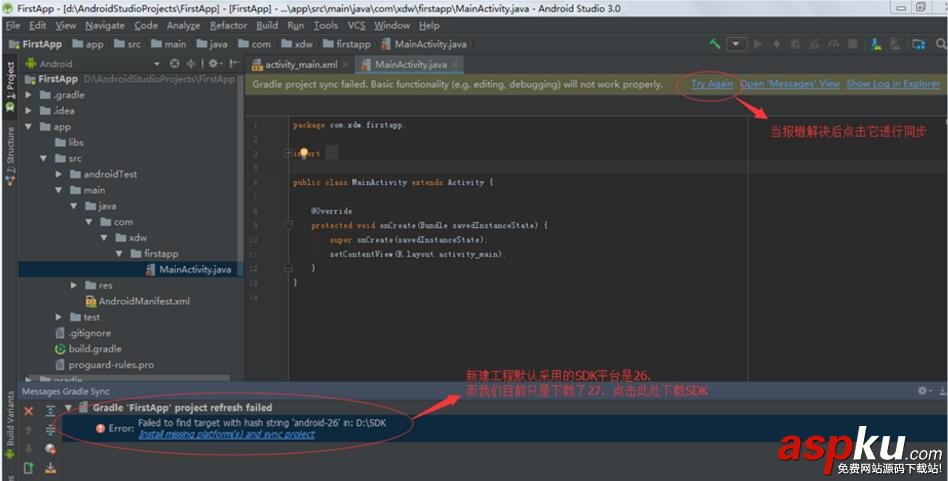
Task: Open the Navigate menu
Action: pyautogui.click(x=105, y=25)
